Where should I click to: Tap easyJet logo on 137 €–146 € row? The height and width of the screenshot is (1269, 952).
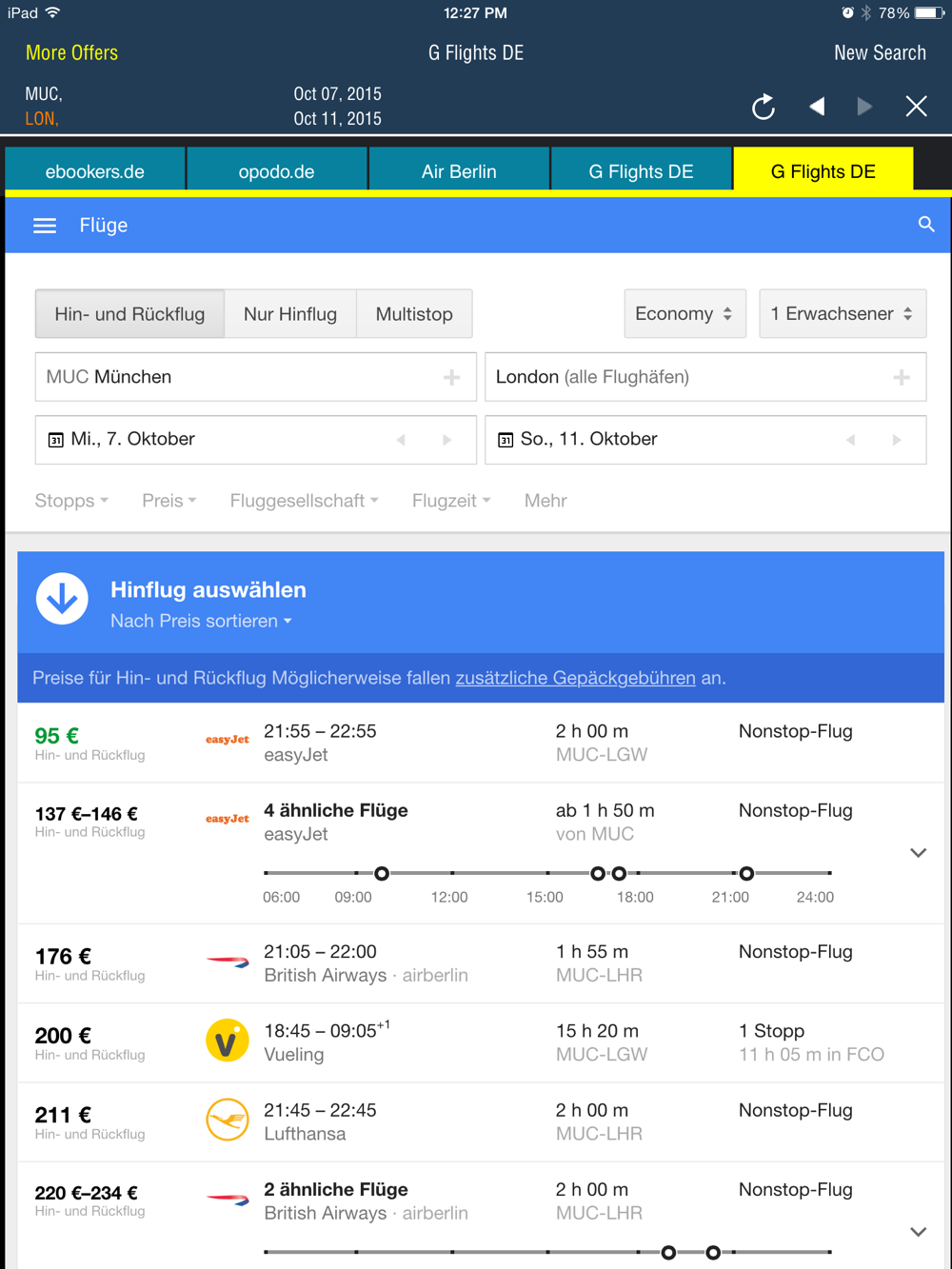click(x=228, y=819)
